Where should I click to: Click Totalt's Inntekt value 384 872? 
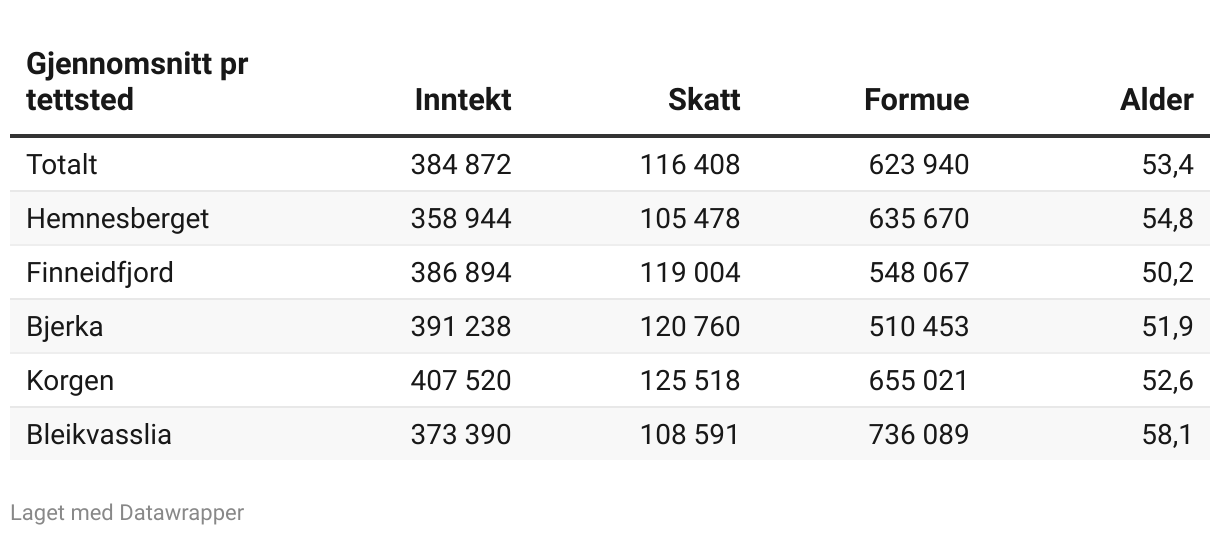point(461,164)
